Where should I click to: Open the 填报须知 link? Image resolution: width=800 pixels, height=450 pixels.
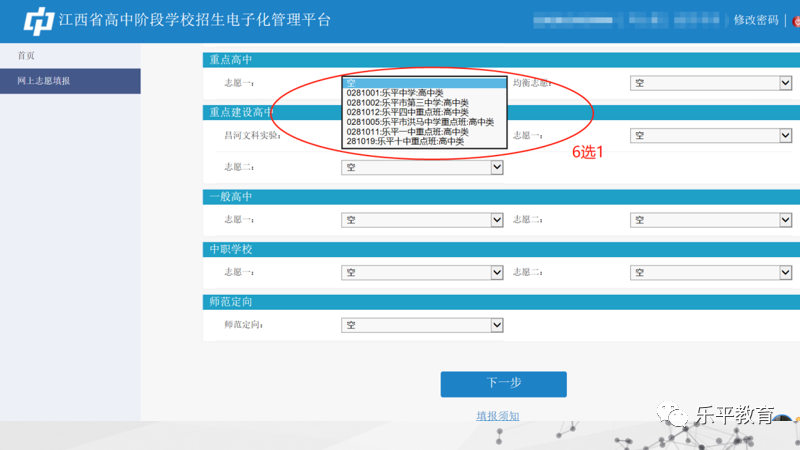pos(497,416)
